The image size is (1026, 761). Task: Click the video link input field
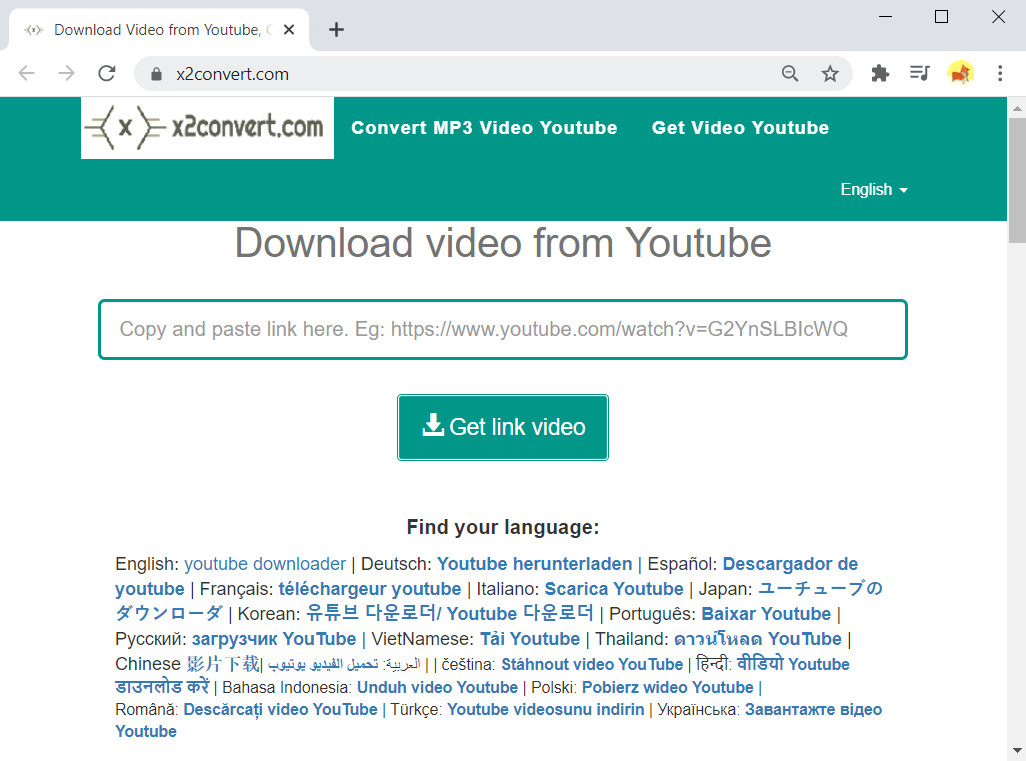pyautogui.click(x=502, y=329)
